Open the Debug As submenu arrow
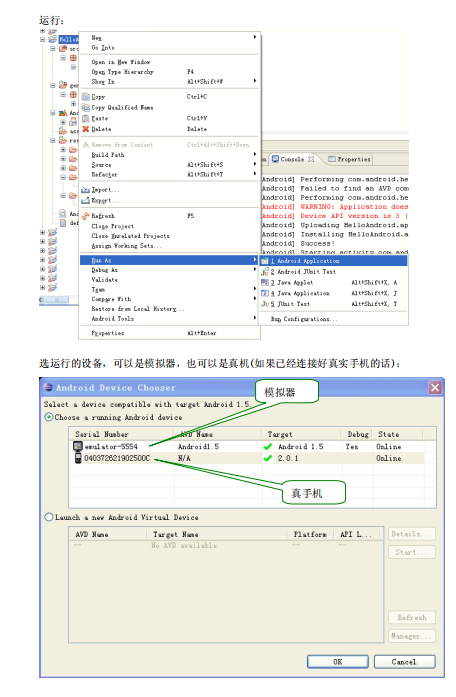Image resolution: width=456 pixels, height=697 pixels. pyautogui.click(x=255, y=269)
